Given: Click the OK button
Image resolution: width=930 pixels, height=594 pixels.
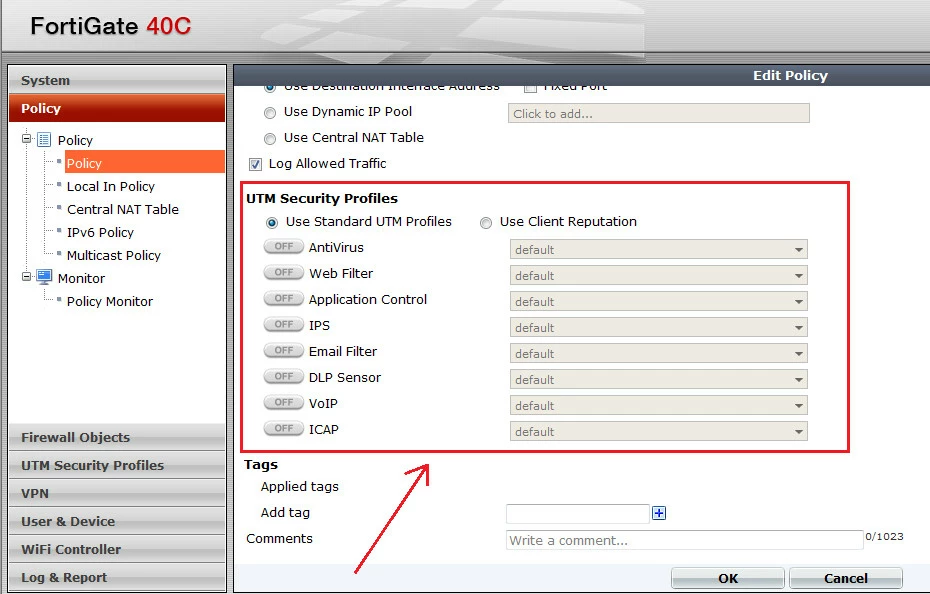Looking at the screenshot, I should click(728, 578).
